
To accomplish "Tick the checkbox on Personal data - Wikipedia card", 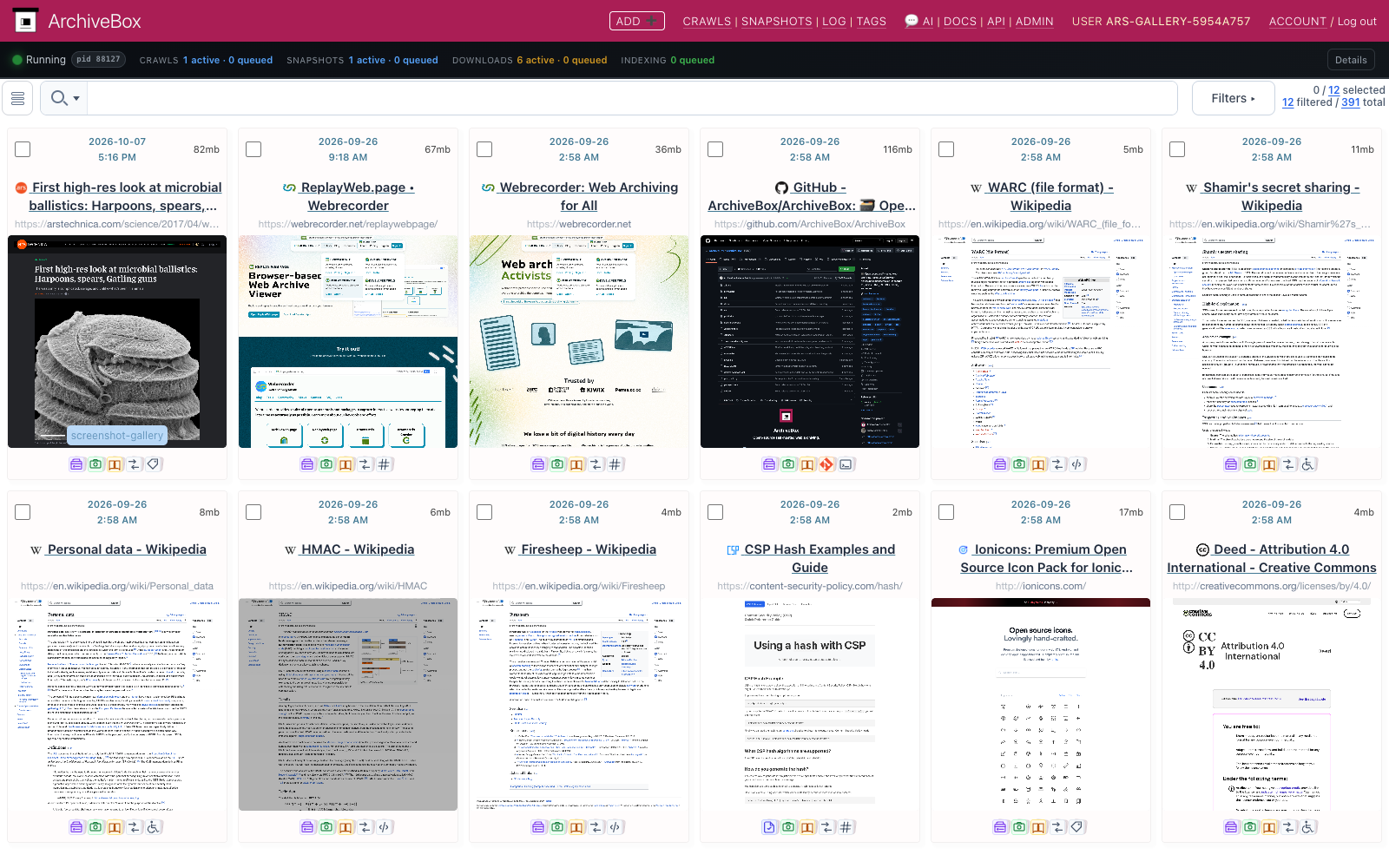I will 23,512.
